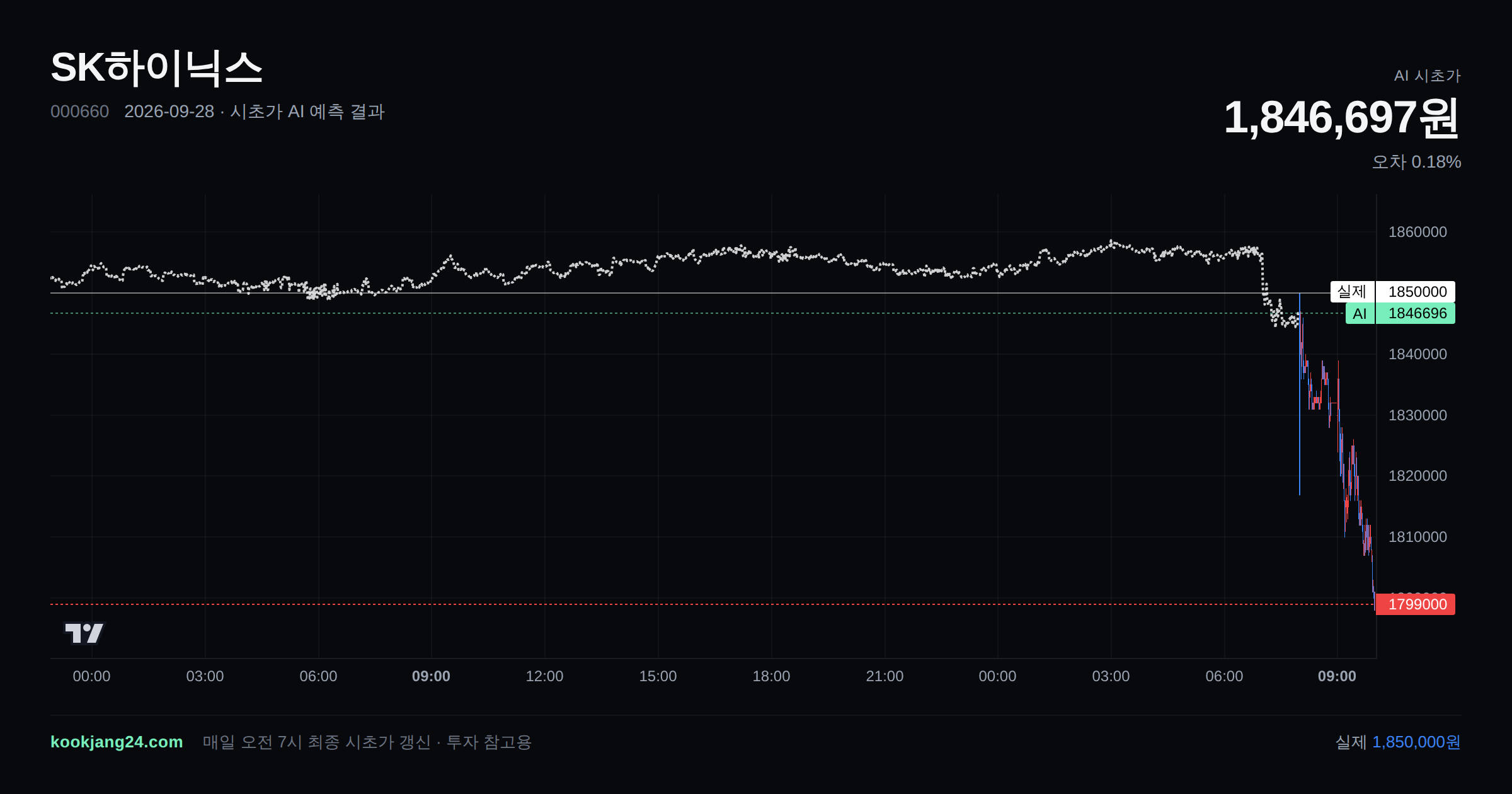The width and height of the screenshot is (1512, 794).
Task: Click the 1850000 actual price label
Action: [1415, 292]
